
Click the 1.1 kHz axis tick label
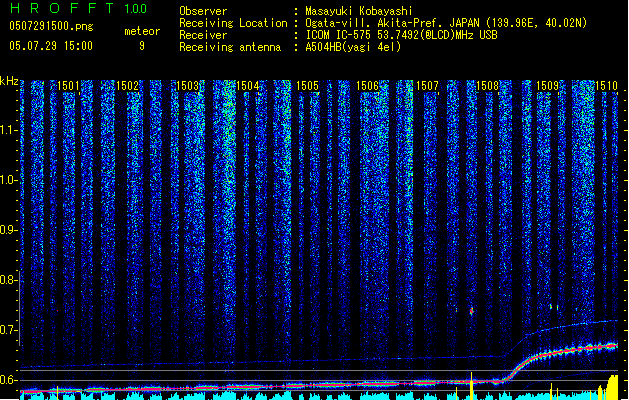pos(9,130)
